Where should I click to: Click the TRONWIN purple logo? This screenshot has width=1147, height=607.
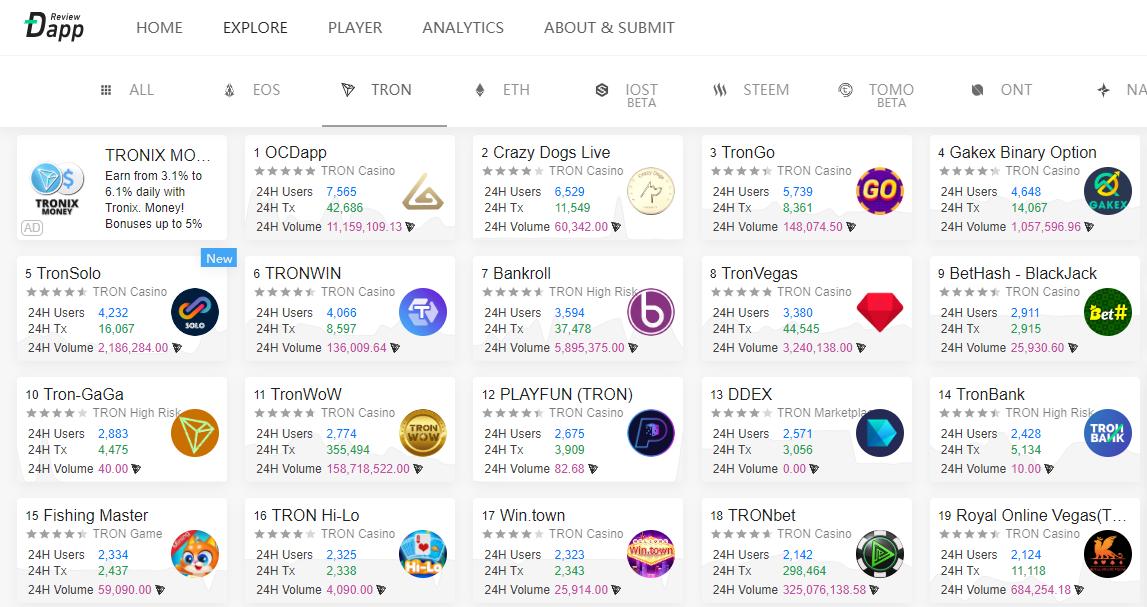point(423,312)
